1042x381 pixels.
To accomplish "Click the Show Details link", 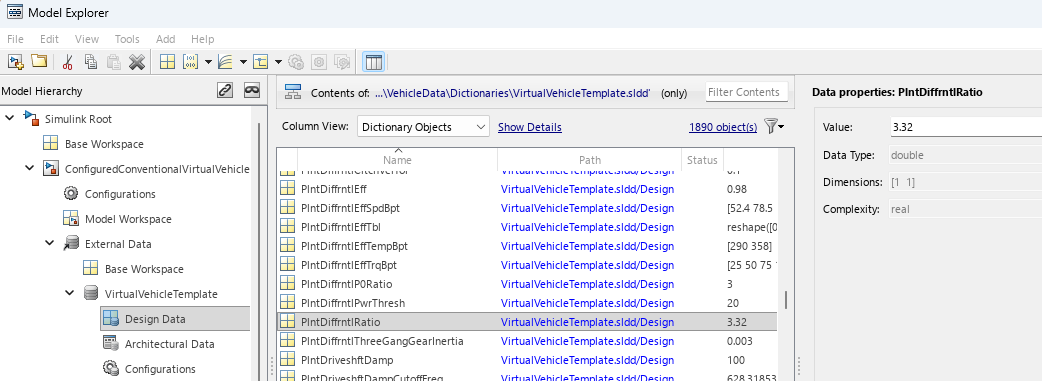I will pyautogui.click(x=530, y=127).
